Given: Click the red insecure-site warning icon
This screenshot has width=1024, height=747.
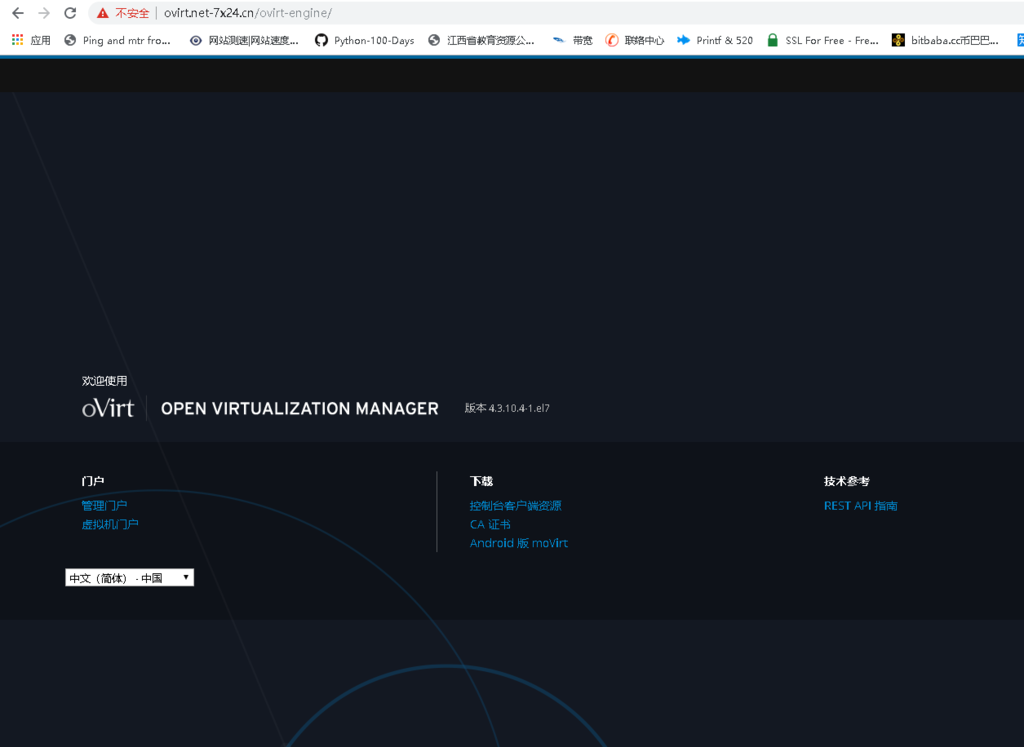Looking at the screenshot, I should 103,13.
